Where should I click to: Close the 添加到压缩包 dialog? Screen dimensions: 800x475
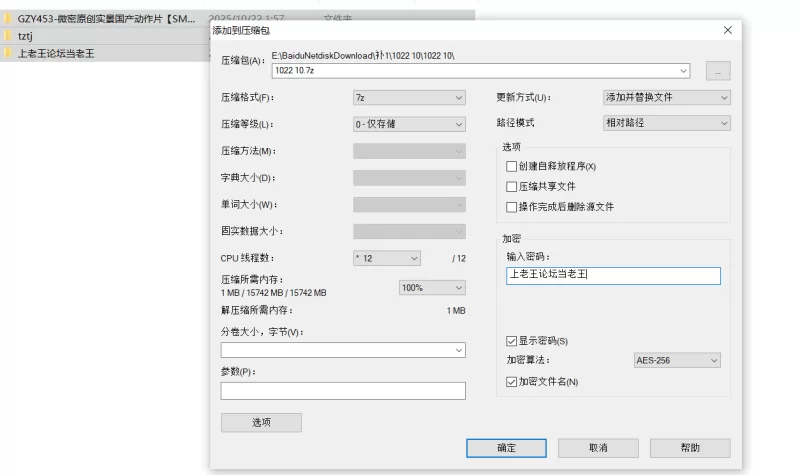[727, 31]
